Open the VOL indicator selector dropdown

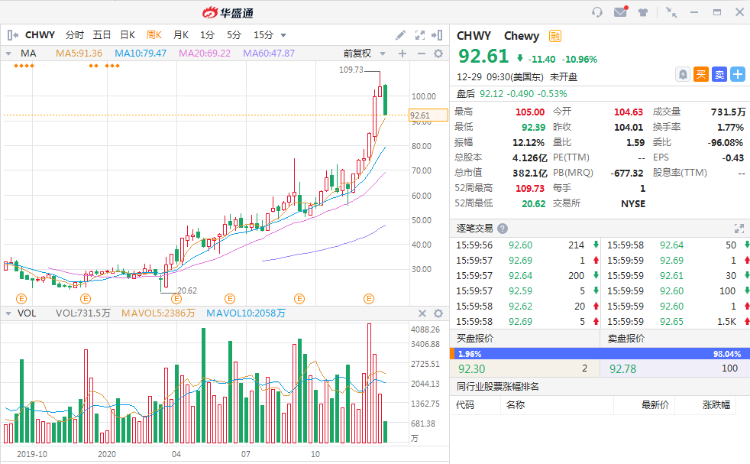tap(8, 313)
